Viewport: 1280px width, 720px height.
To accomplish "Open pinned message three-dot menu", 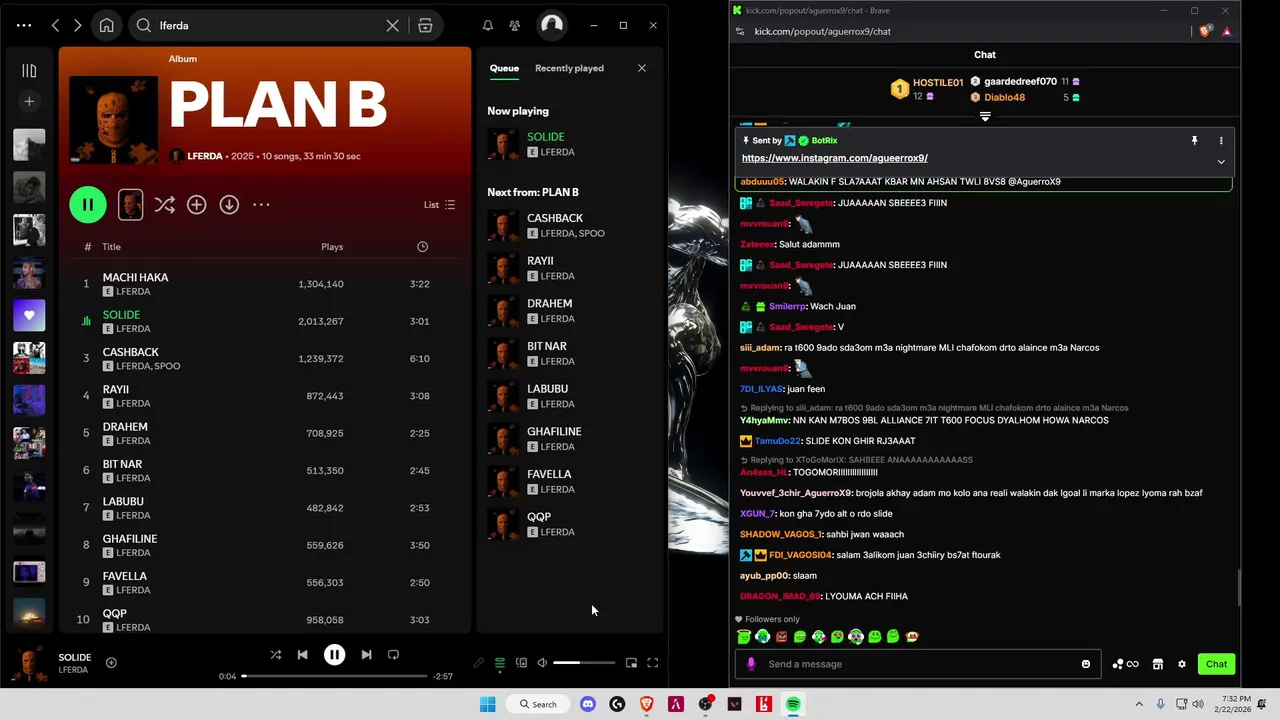I will [1221, 141].
